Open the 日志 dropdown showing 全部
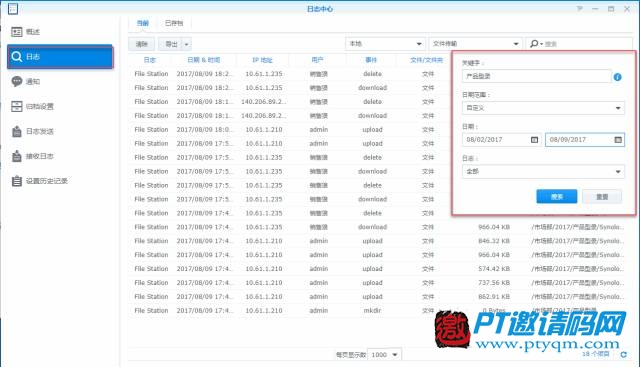This screenshot has height=367, width=640. pyautogui.click(x=543, y=171)
